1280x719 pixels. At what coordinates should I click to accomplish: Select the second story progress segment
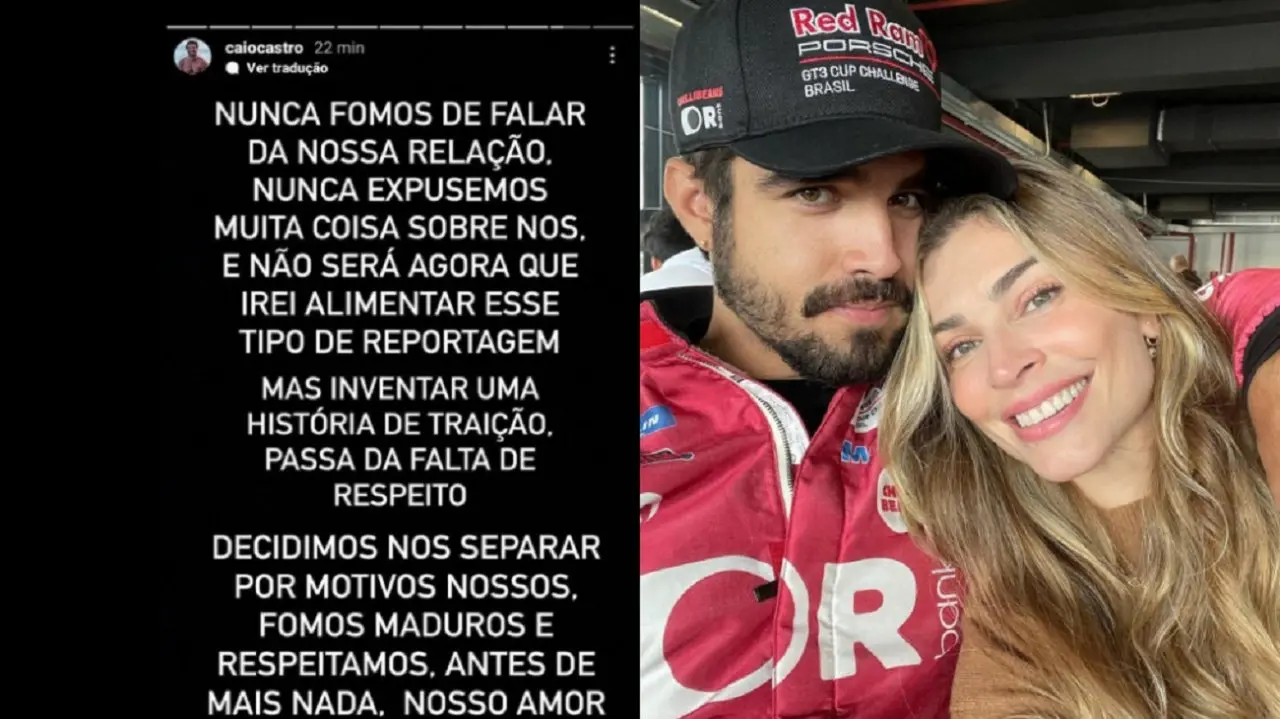tap(230, 27)
